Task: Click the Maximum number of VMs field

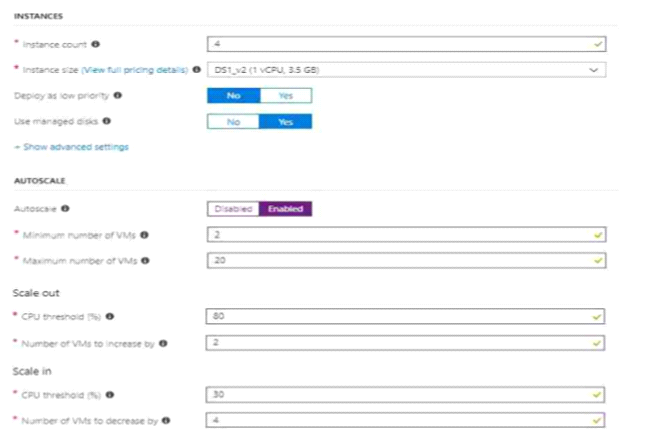Action: pos(406,260)
